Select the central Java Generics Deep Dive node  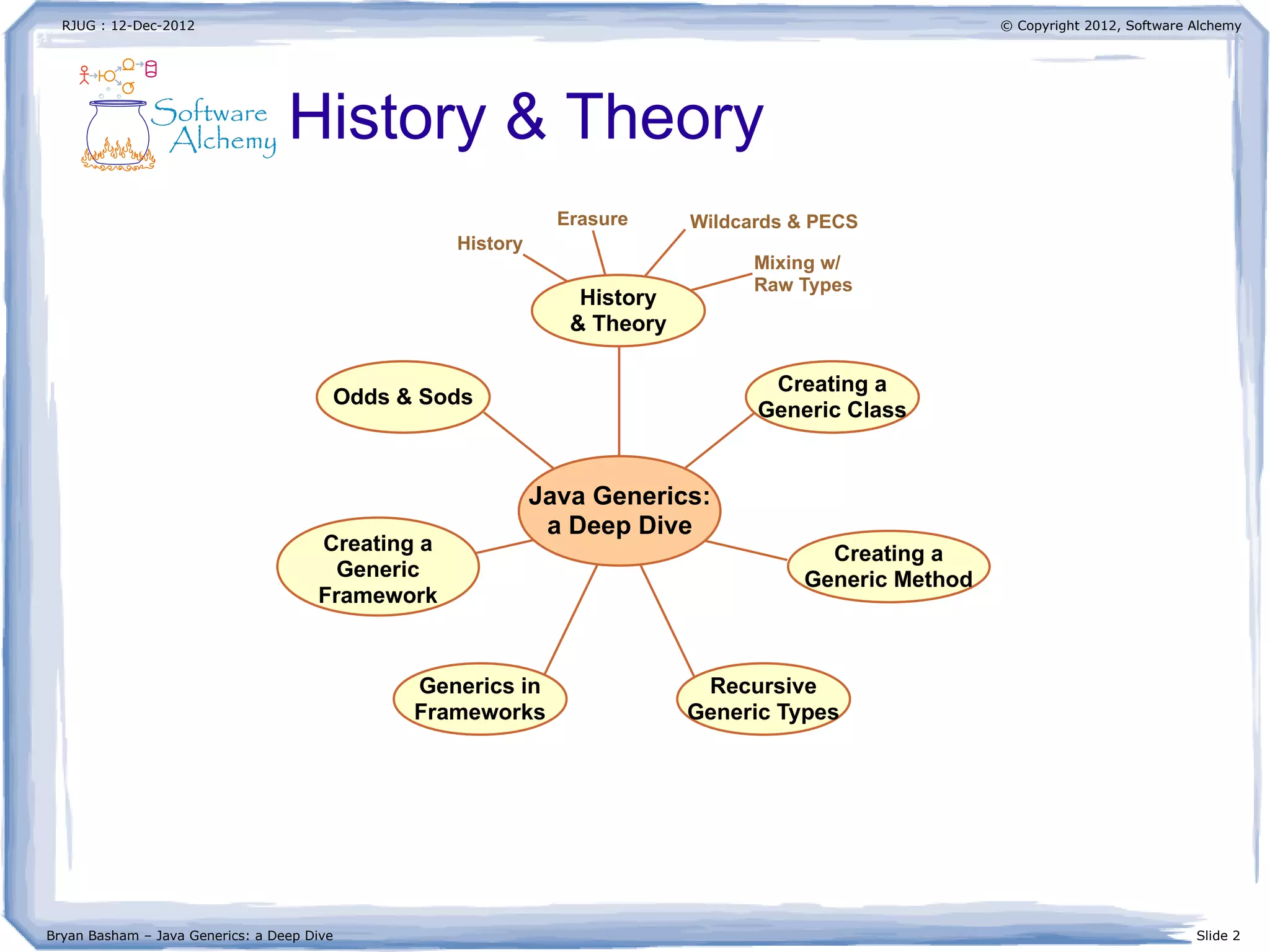point(619,510)
